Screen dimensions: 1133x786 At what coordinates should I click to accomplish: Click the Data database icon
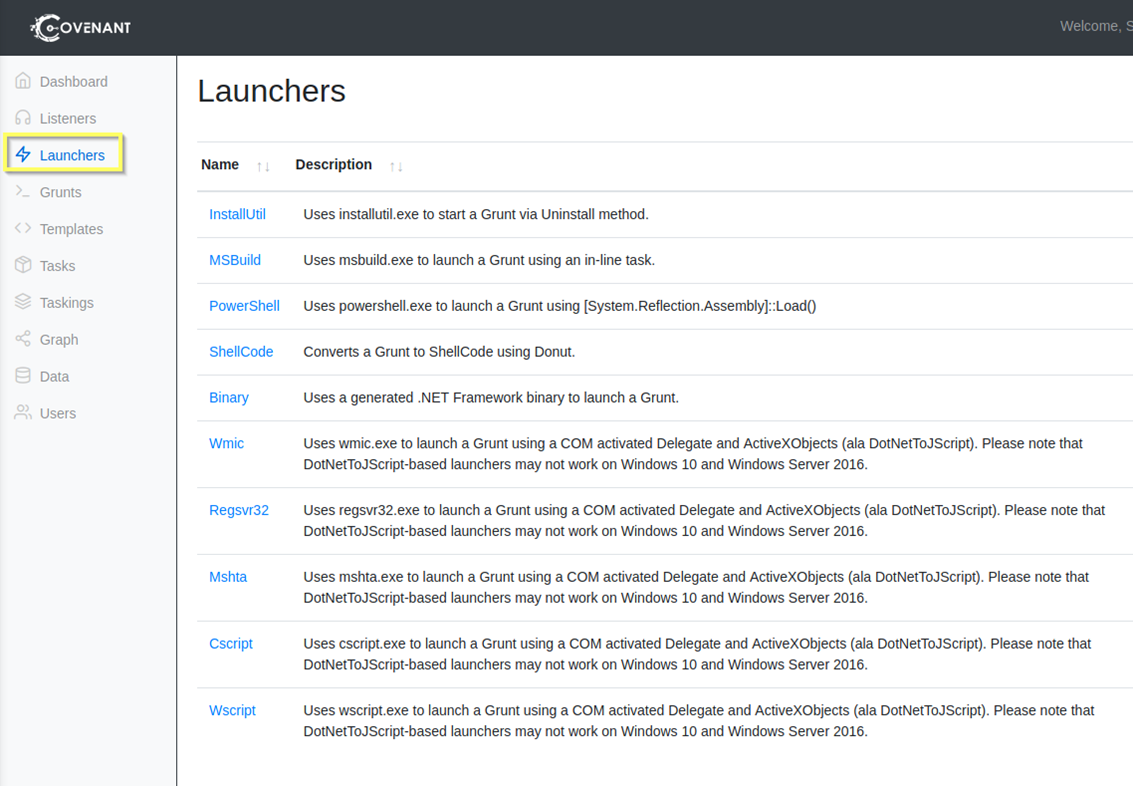23,376
